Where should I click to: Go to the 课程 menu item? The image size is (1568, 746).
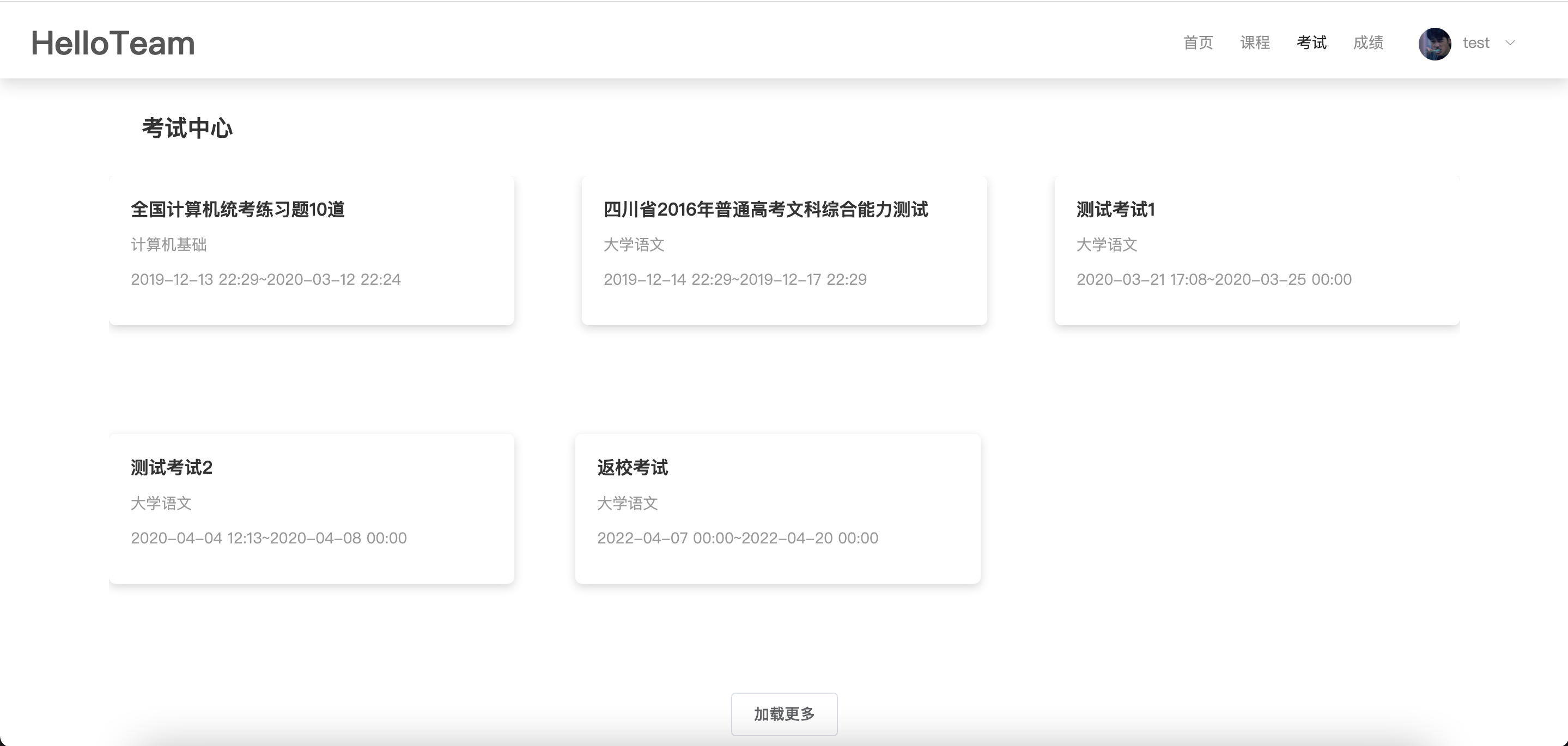[x=1255, y=42]
